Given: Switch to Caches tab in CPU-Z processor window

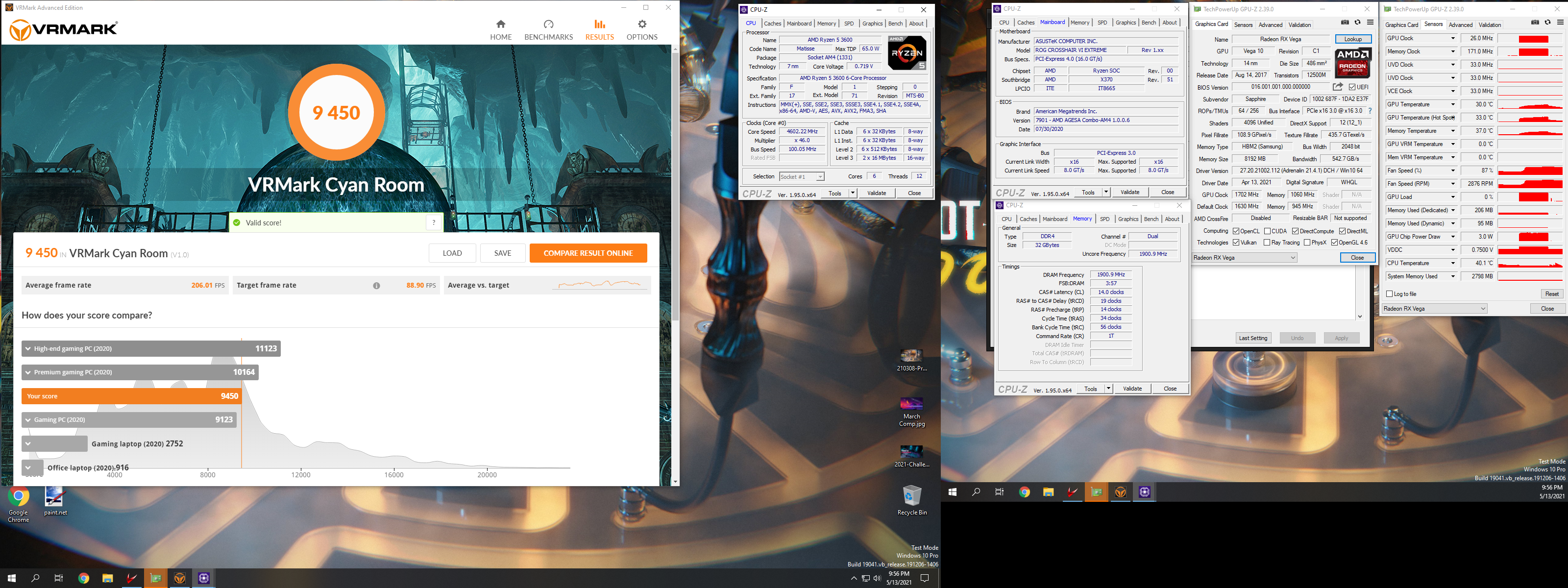Looking at the screenshot, I should pyautogui.click(x=772, y=24).
